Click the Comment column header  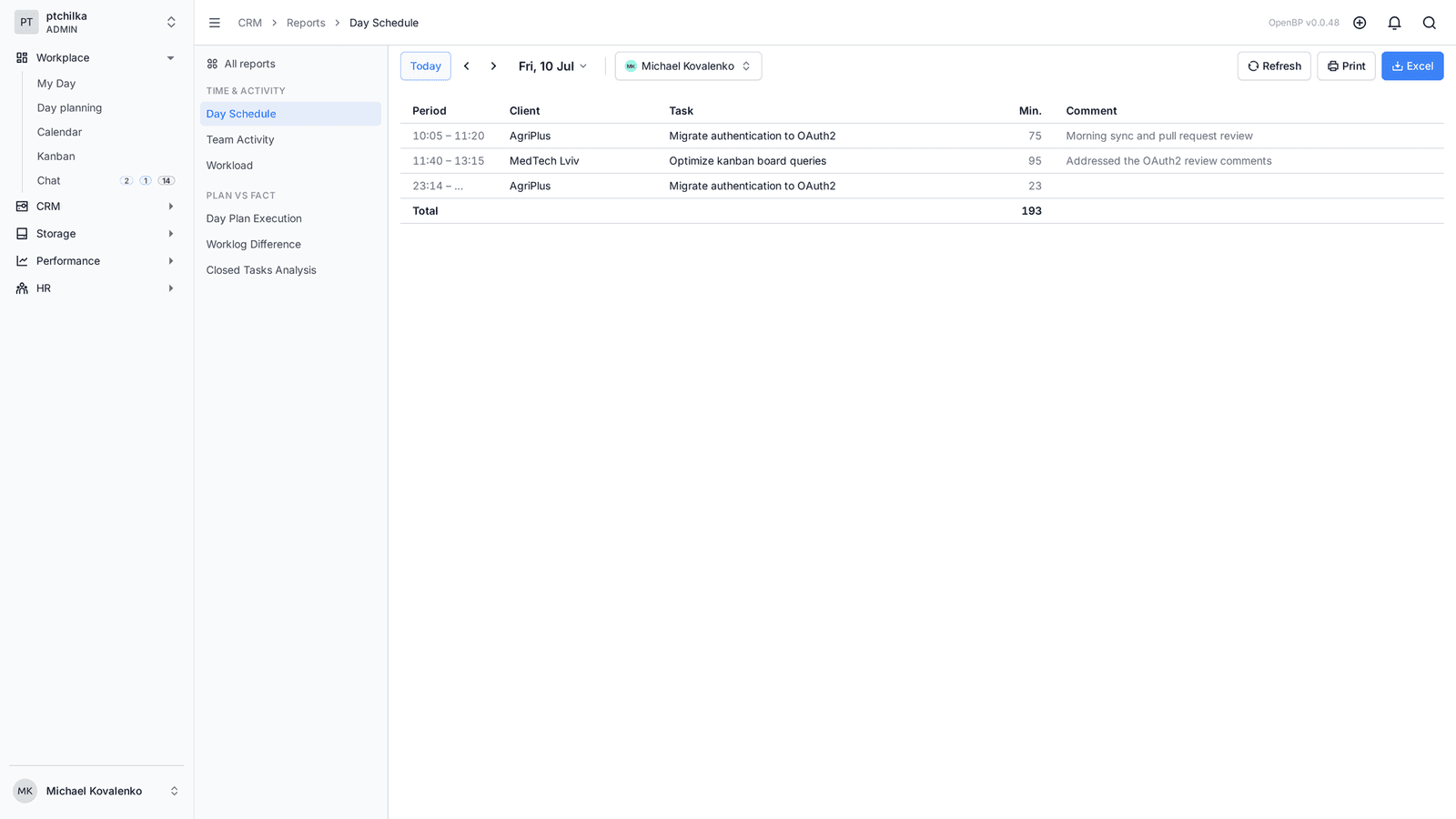coord(1091,111)
